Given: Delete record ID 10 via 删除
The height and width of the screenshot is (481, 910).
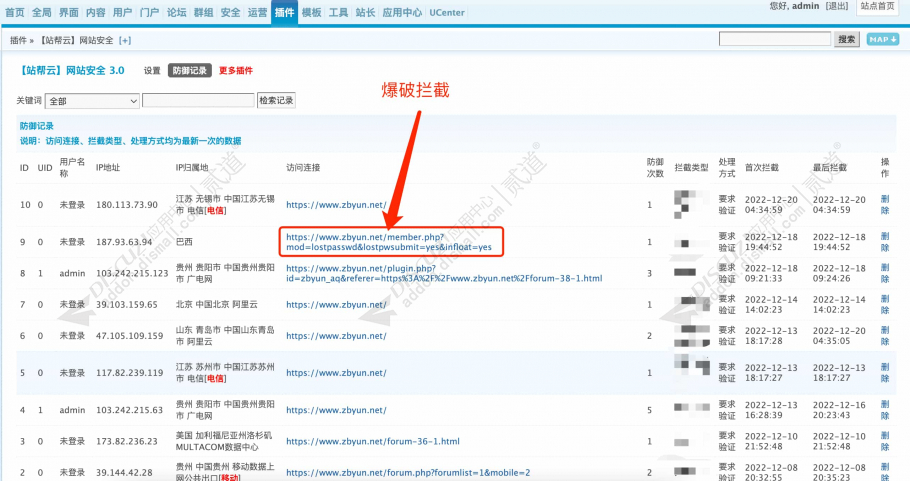Looking at the screenshot, I should pos(885,205).
